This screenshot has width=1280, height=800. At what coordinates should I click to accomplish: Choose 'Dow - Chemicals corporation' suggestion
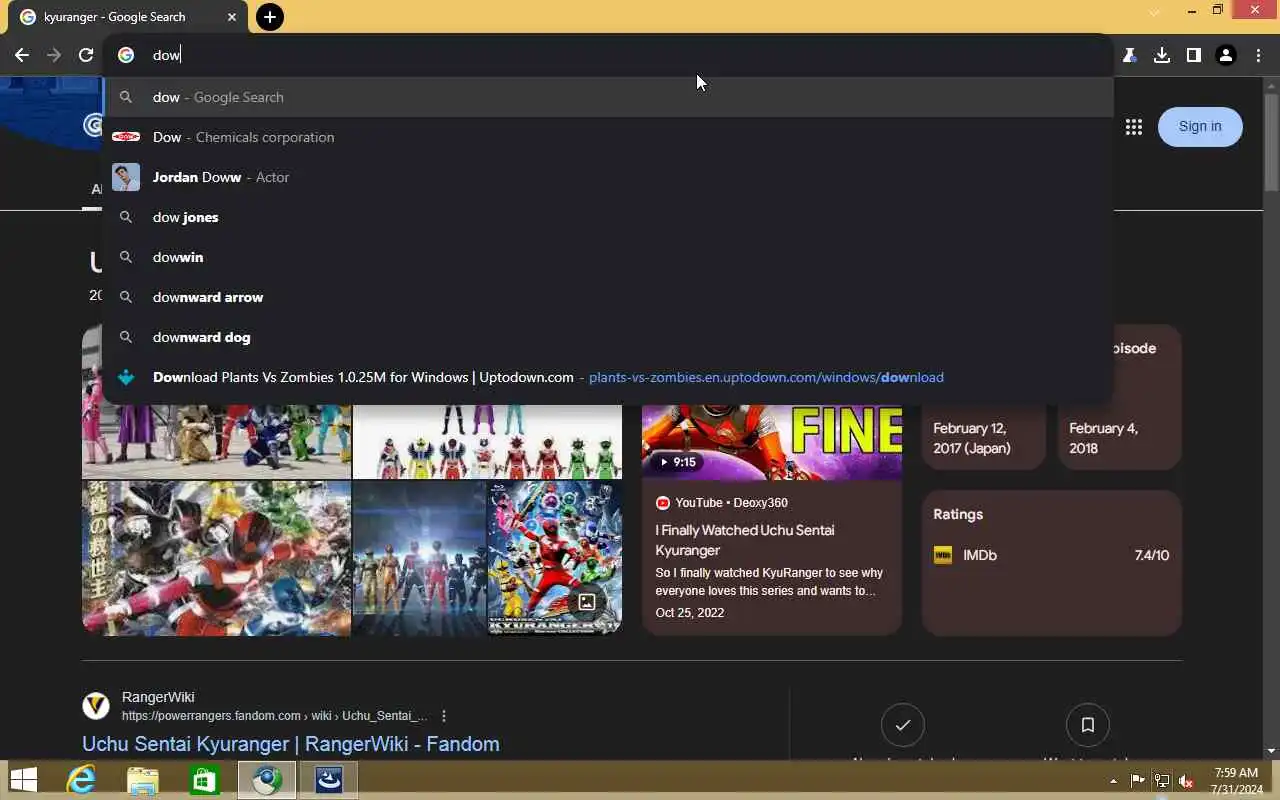click(x=608, y=137)
